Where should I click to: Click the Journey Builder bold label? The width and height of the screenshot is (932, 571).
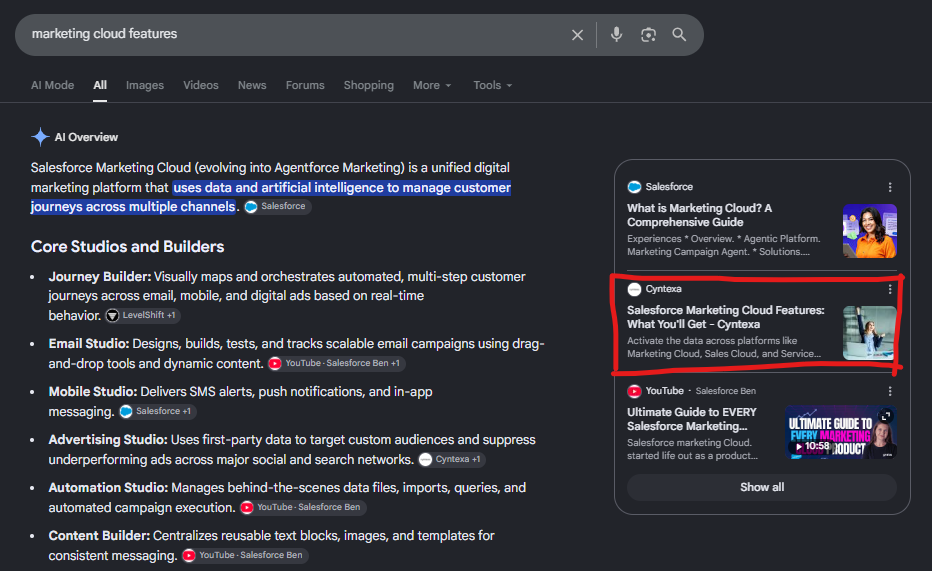click(100, 277)
